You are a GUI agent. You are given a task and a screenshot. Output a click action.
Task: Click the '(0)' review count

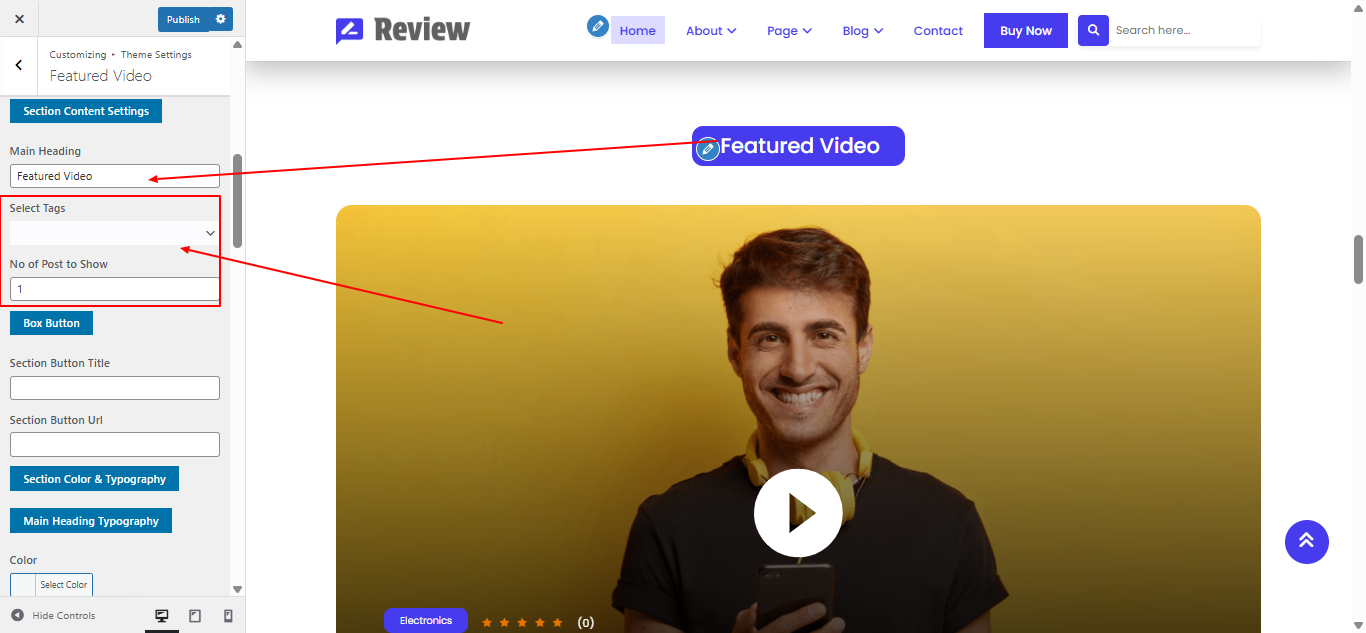click(x=586, y=622)
